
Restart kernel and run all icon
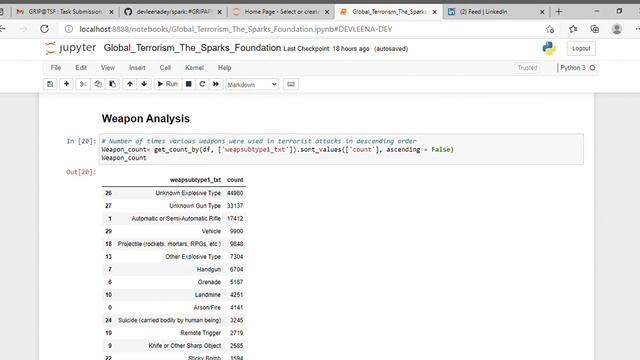pos(216,84)
